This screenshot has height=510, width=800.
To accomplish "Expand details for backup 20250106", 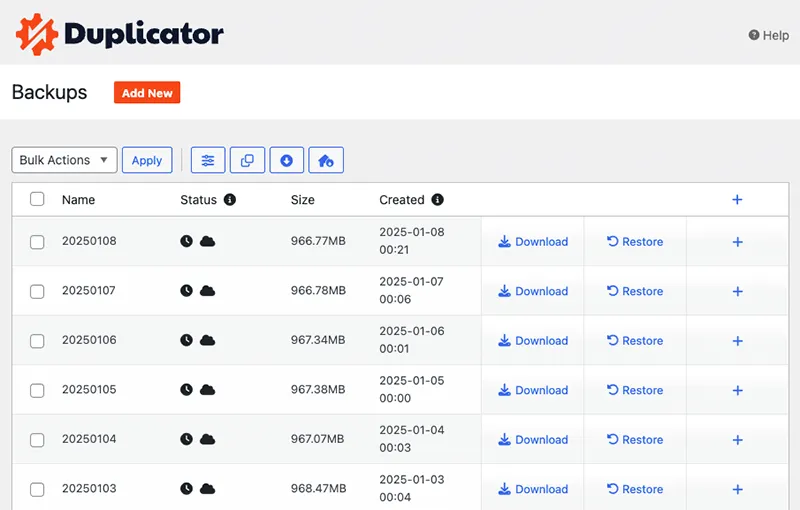I will click(737, 341).
